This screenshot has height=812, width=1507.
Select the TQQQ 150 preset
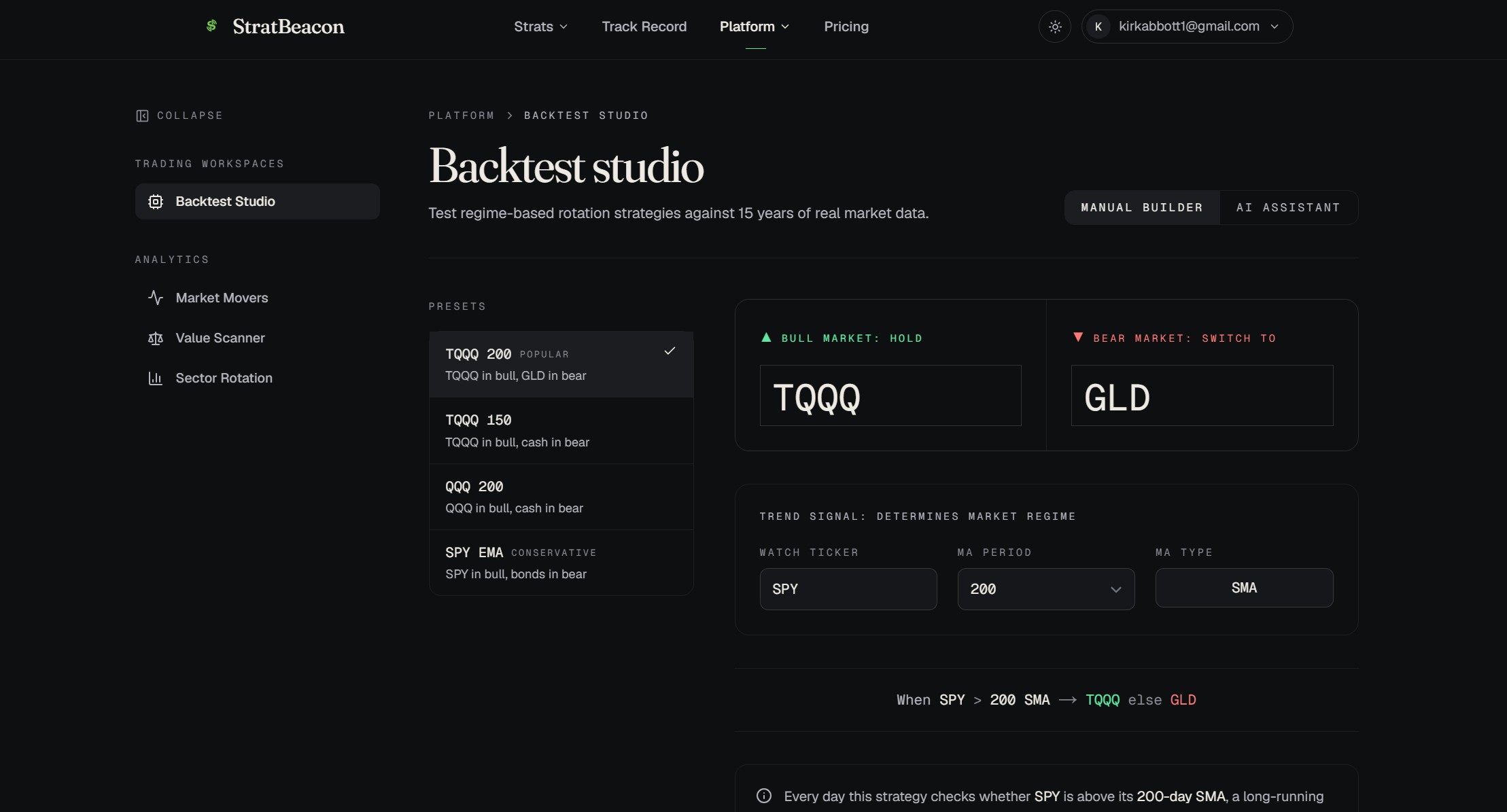coord(561,431)
